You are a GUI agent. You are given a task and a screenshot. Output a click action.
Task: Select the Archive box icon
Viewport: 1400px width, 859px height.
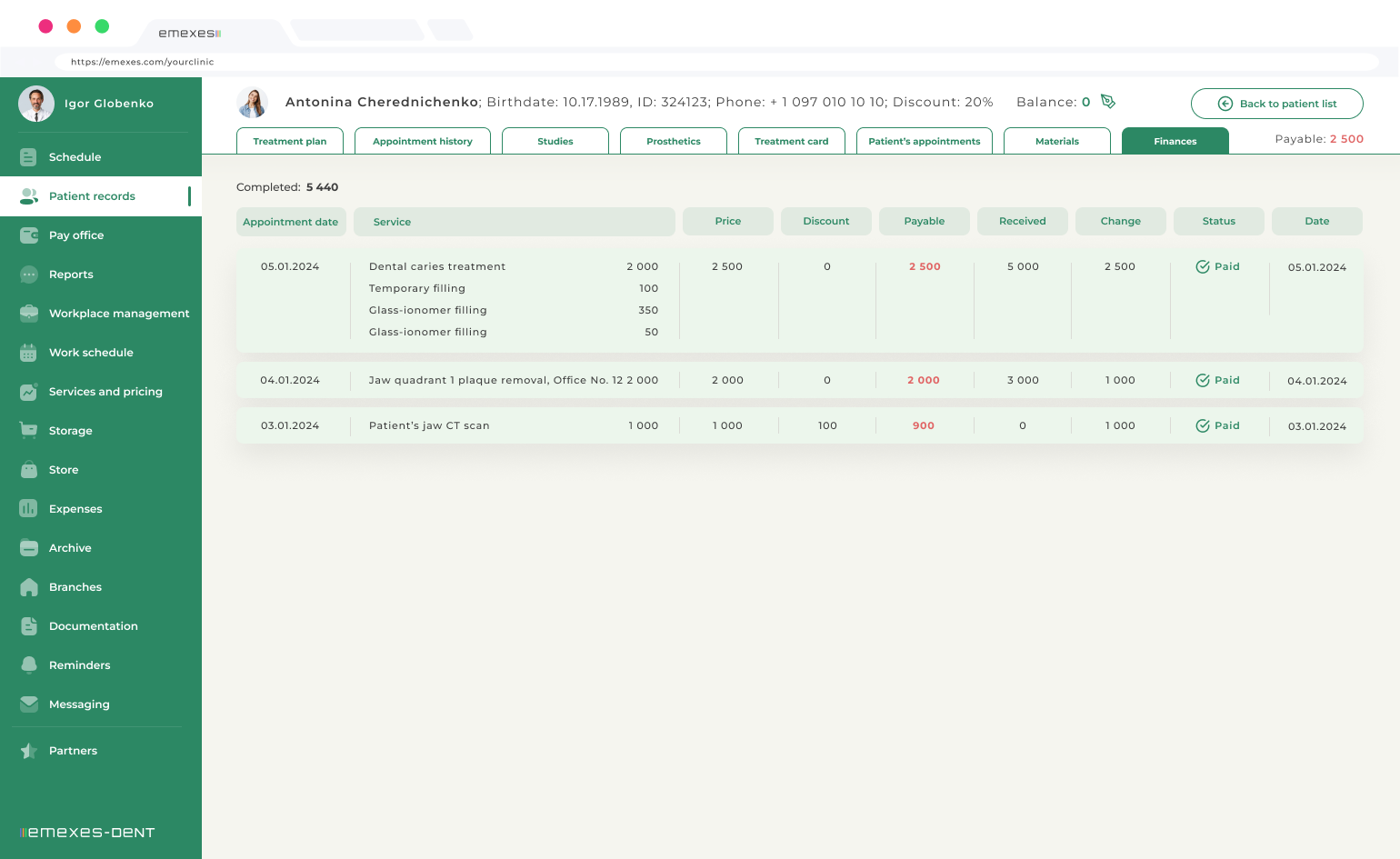[29, 548]
